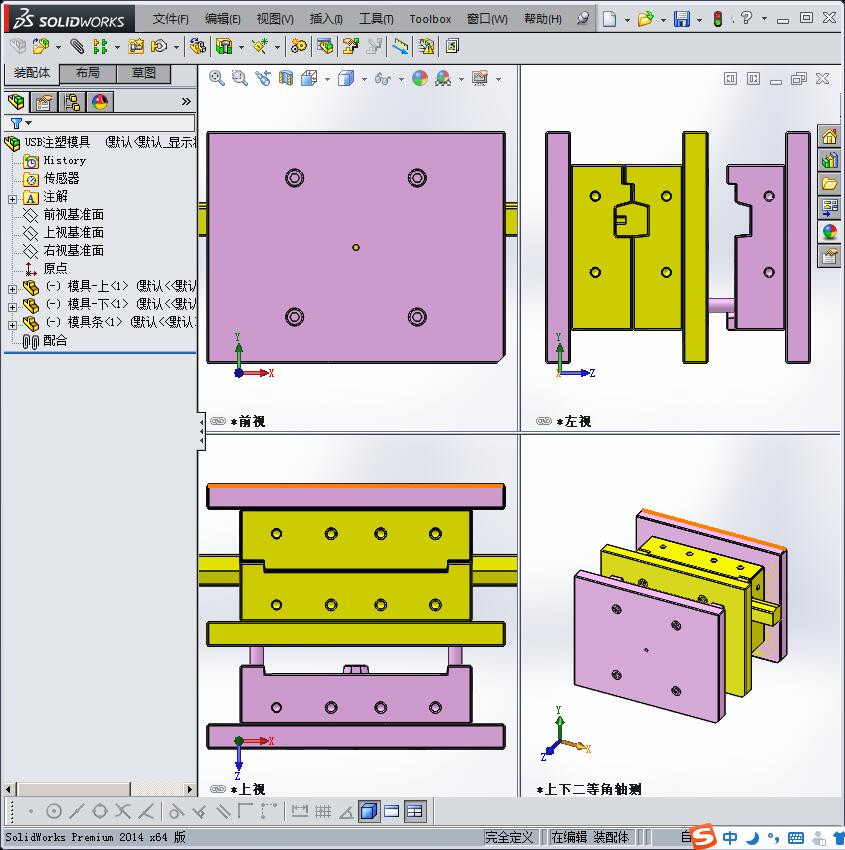Screen dimensions: 845x850
Task: Open the display style dropdown arrow
Action: [363, 78]
